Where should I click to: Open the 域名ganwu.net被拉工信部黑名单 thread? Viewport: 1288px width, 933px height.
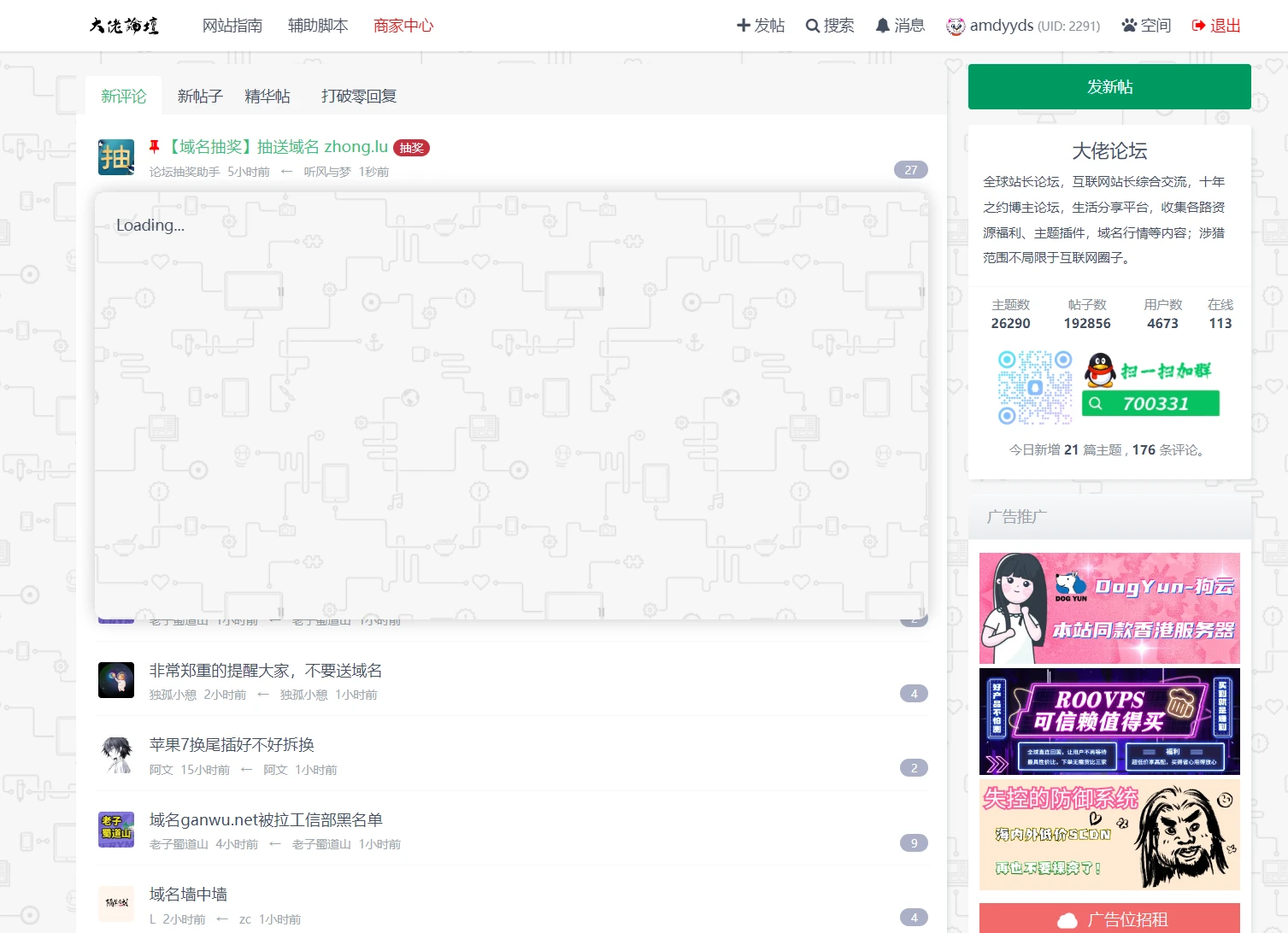point(266,819)
